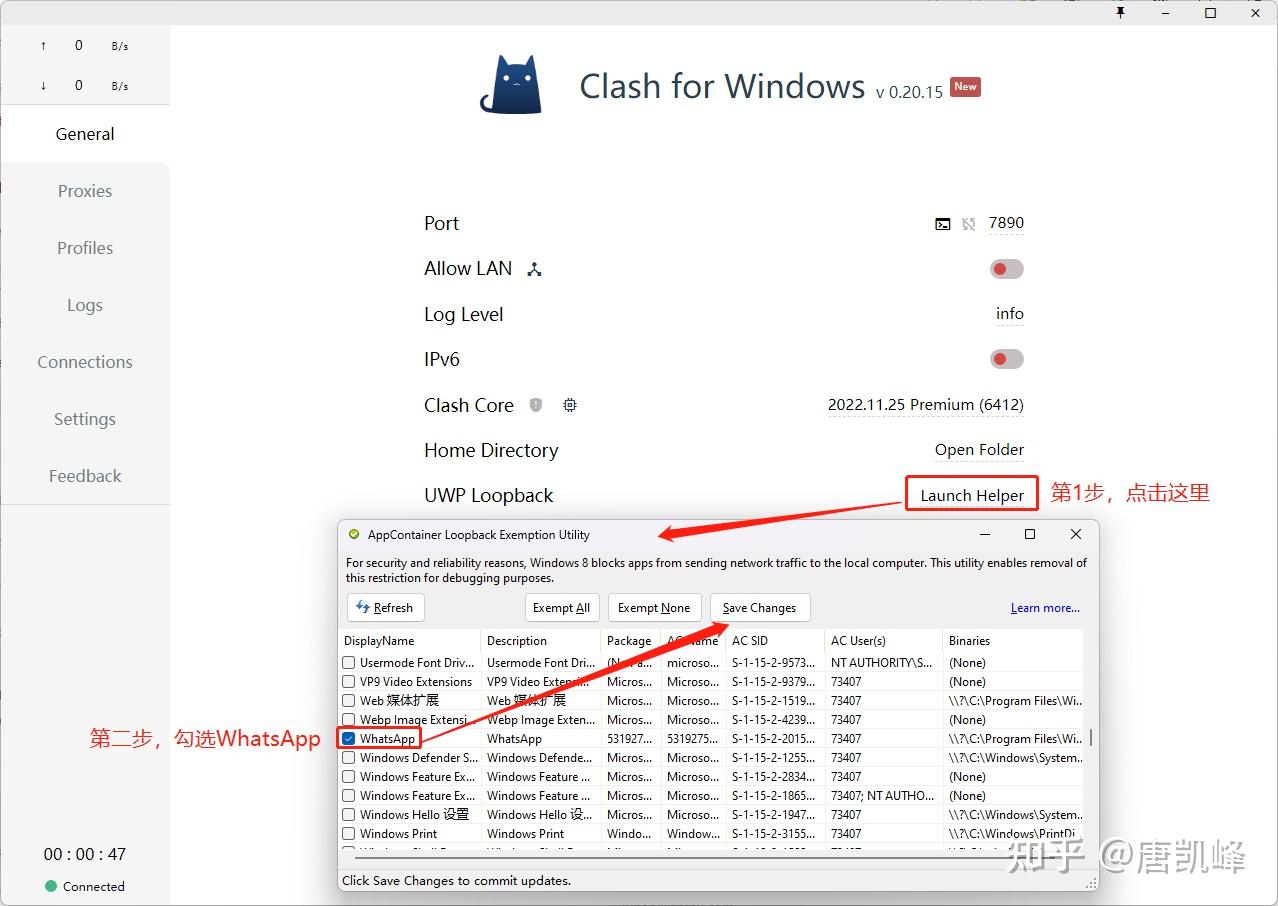Open the Connections tab

click(x=85, y=362)
